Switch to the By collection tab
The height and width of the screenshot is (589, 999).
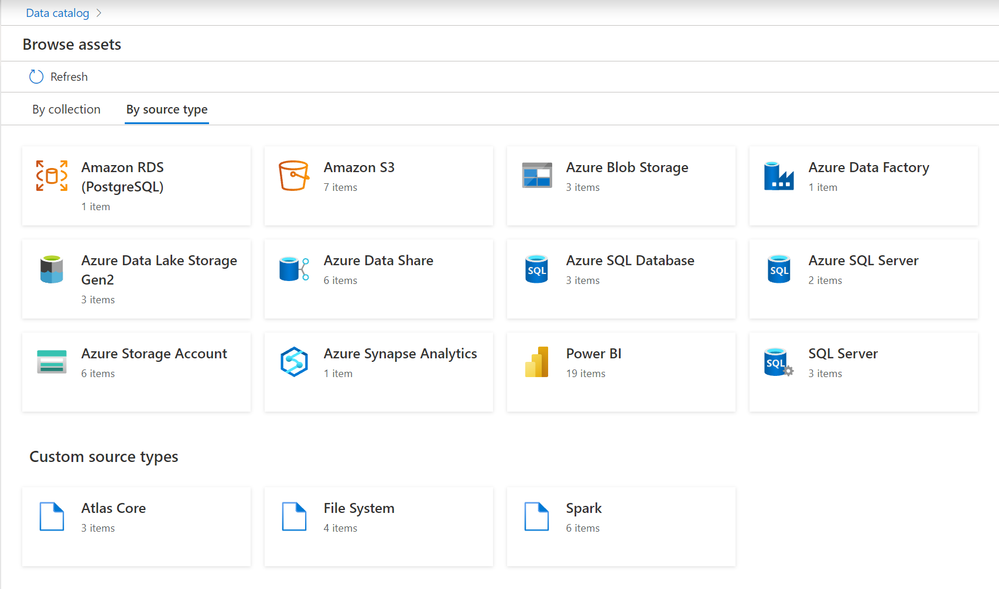[x=66, y=109]
